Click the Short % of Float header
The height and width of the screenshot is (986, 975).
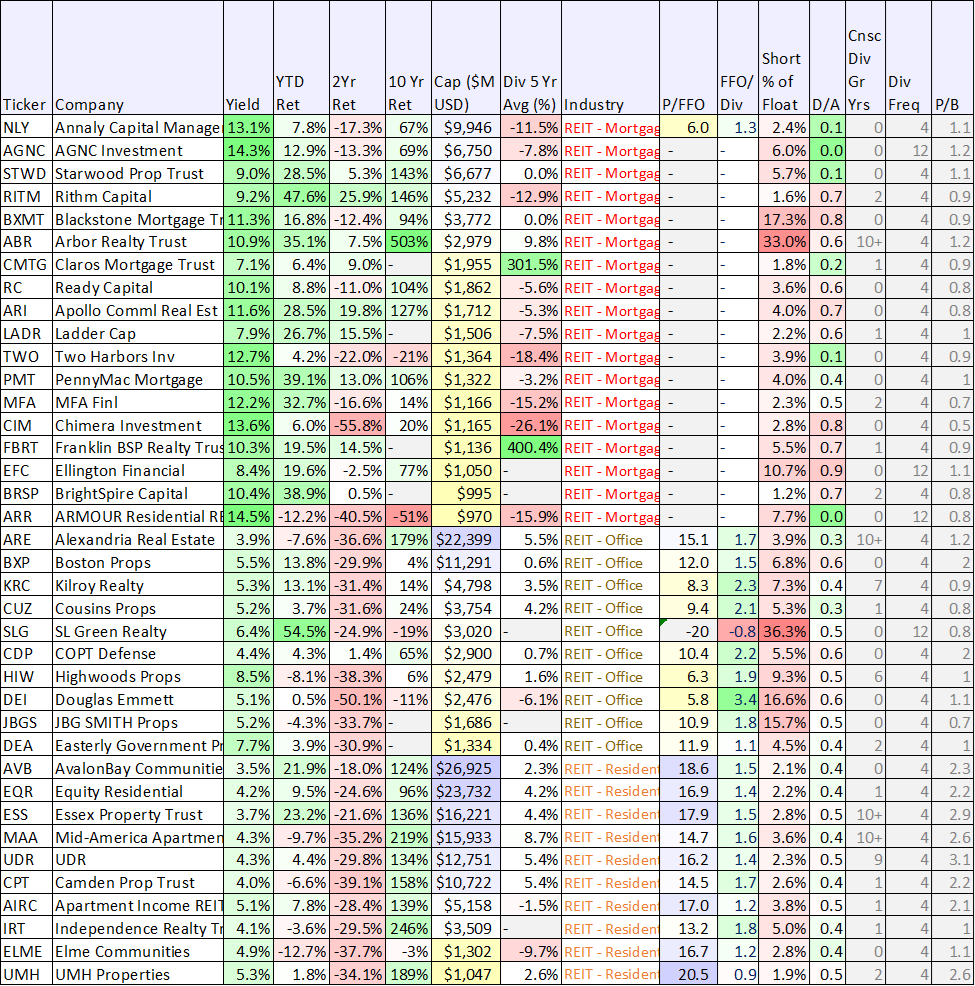pyautogui.click(x=784, y=58)
